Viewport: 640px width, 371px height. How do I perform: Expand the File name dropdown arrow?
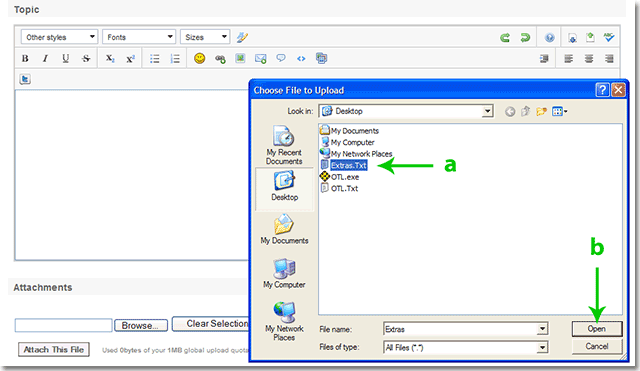[x=542, y=329]
